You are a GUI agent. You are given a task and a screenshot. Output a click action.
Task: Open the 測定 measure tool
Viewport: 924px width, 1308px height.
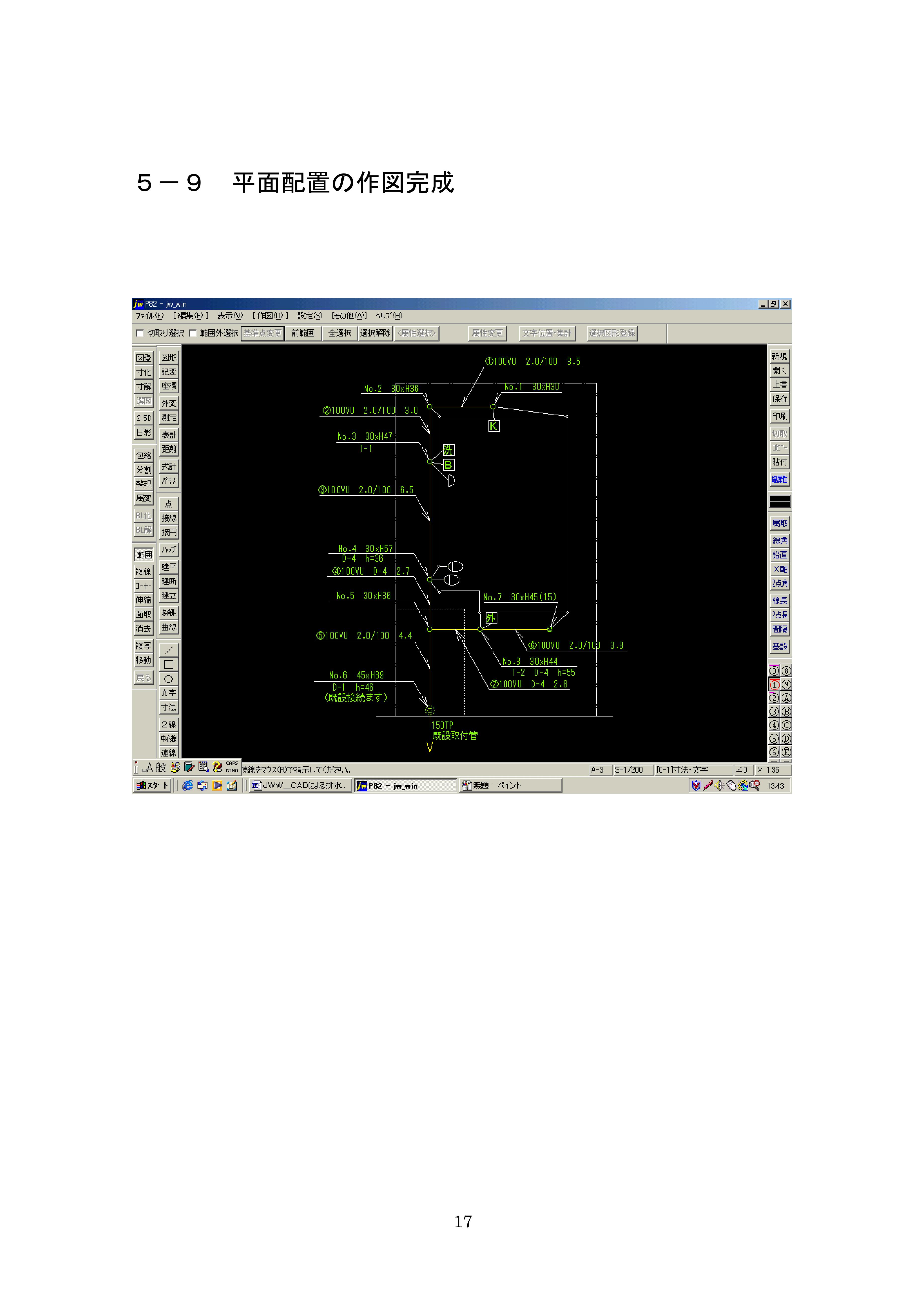pyautogui.click(x=169, y=418)
